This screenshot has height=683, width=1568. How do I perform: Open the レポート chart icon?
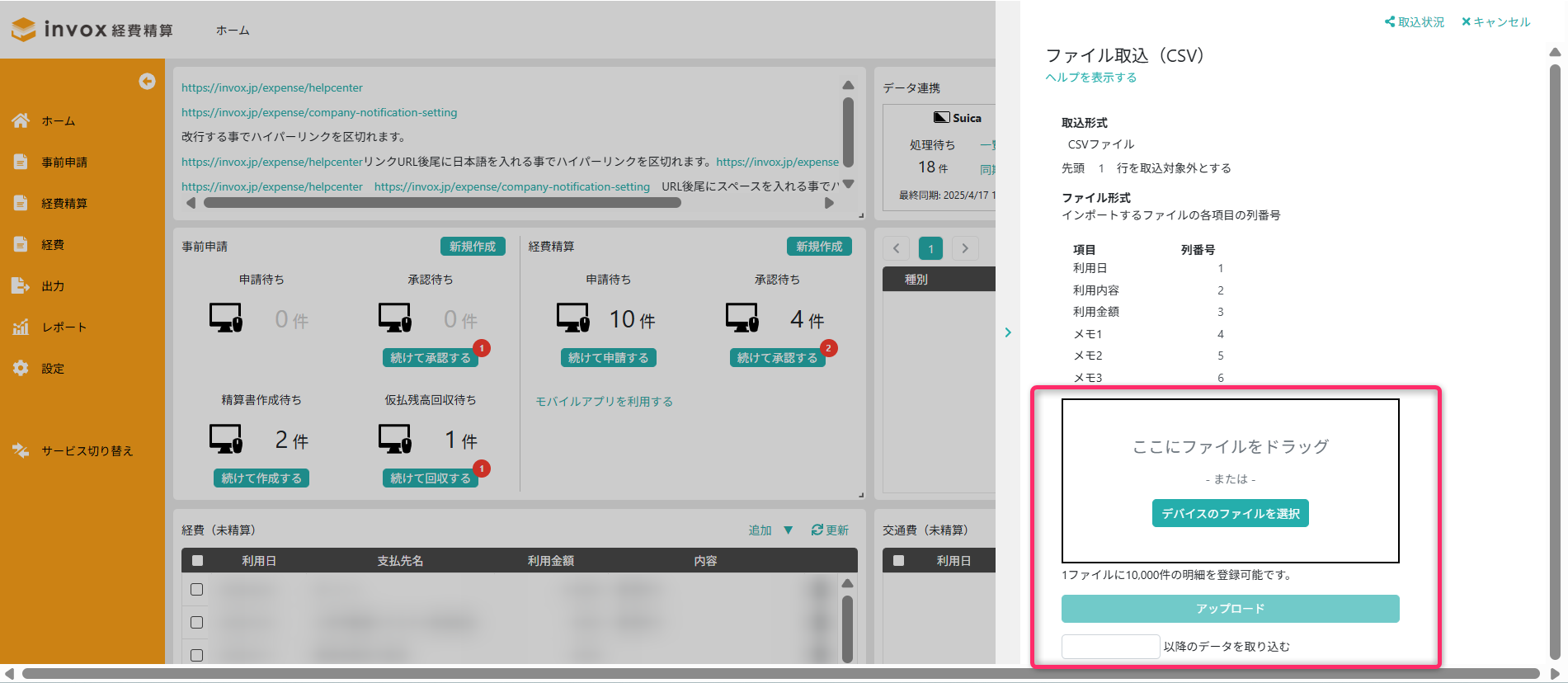tap(21, 327)
